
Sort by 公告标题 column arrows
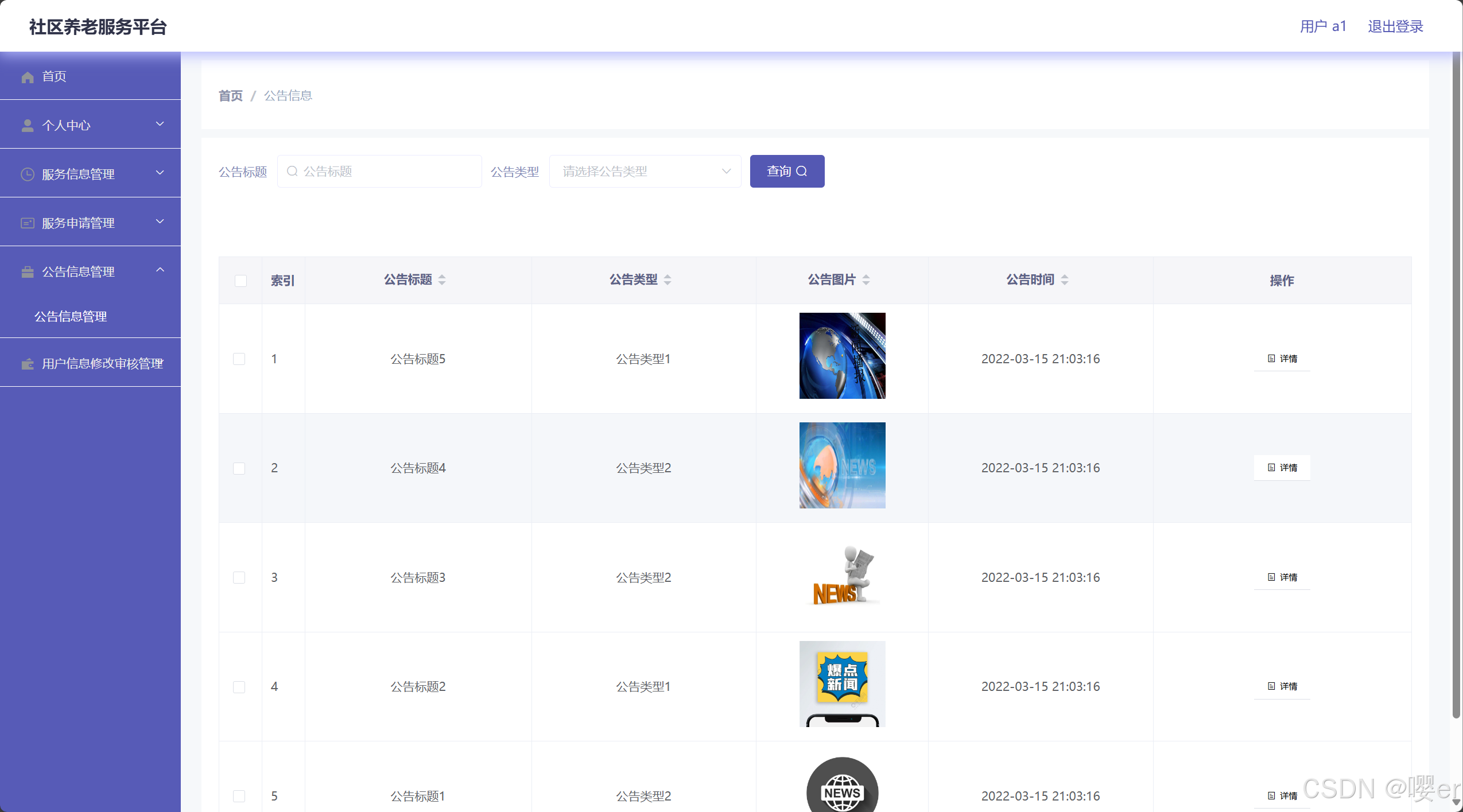[442, 280]
